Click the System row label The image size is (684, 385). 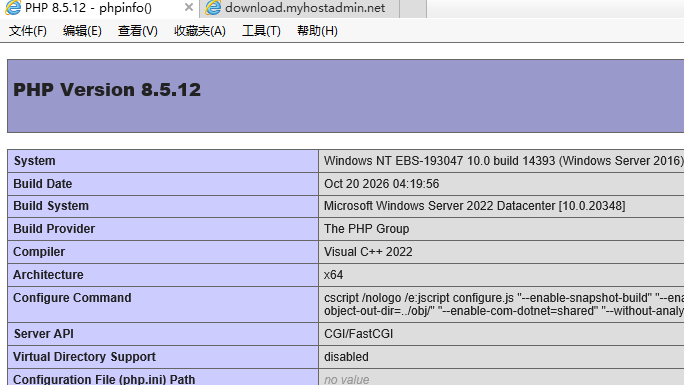(34, 161)
